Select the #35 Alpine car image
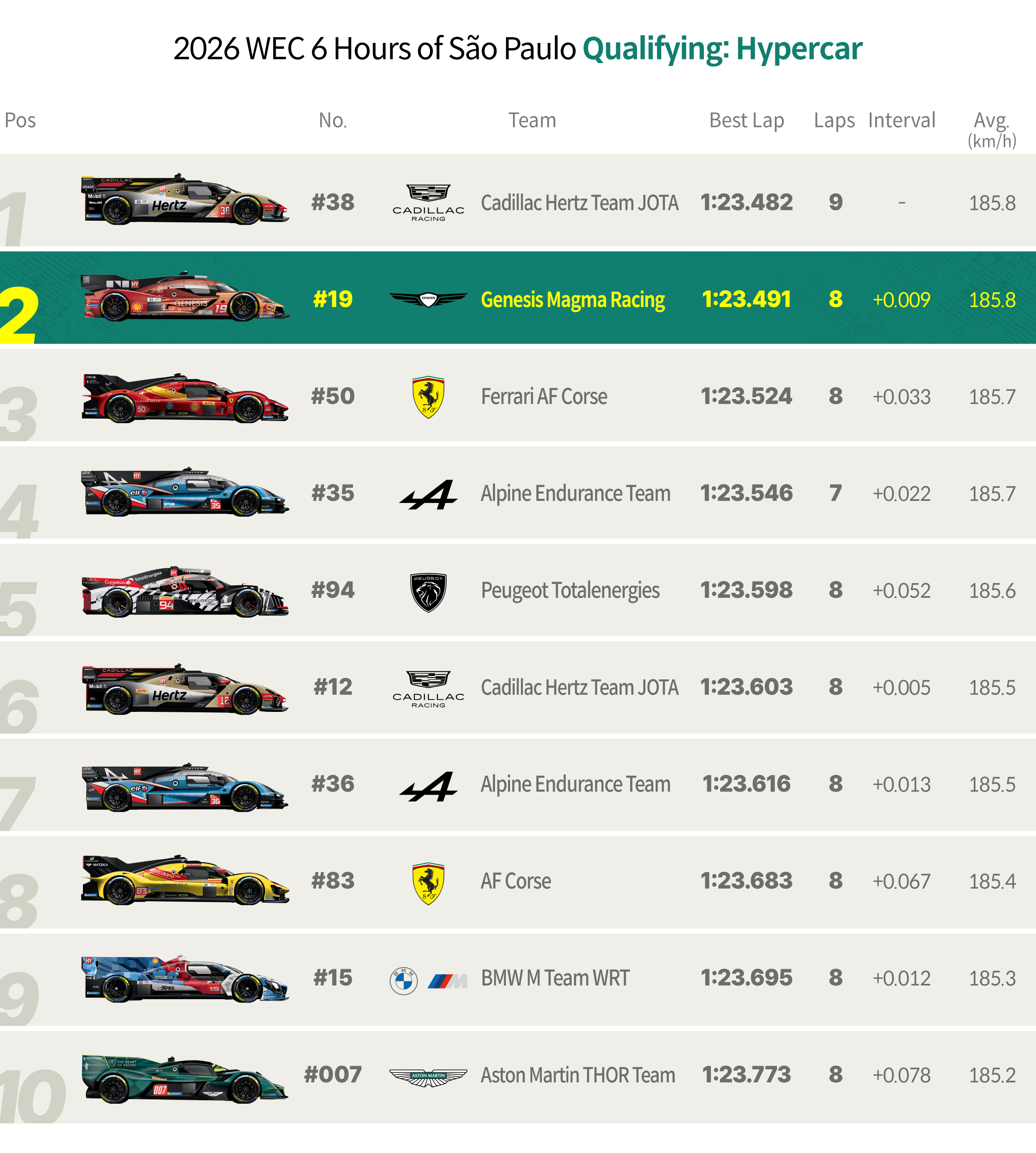Viewport: 1036px width, 1153px height. pos(185,492)
